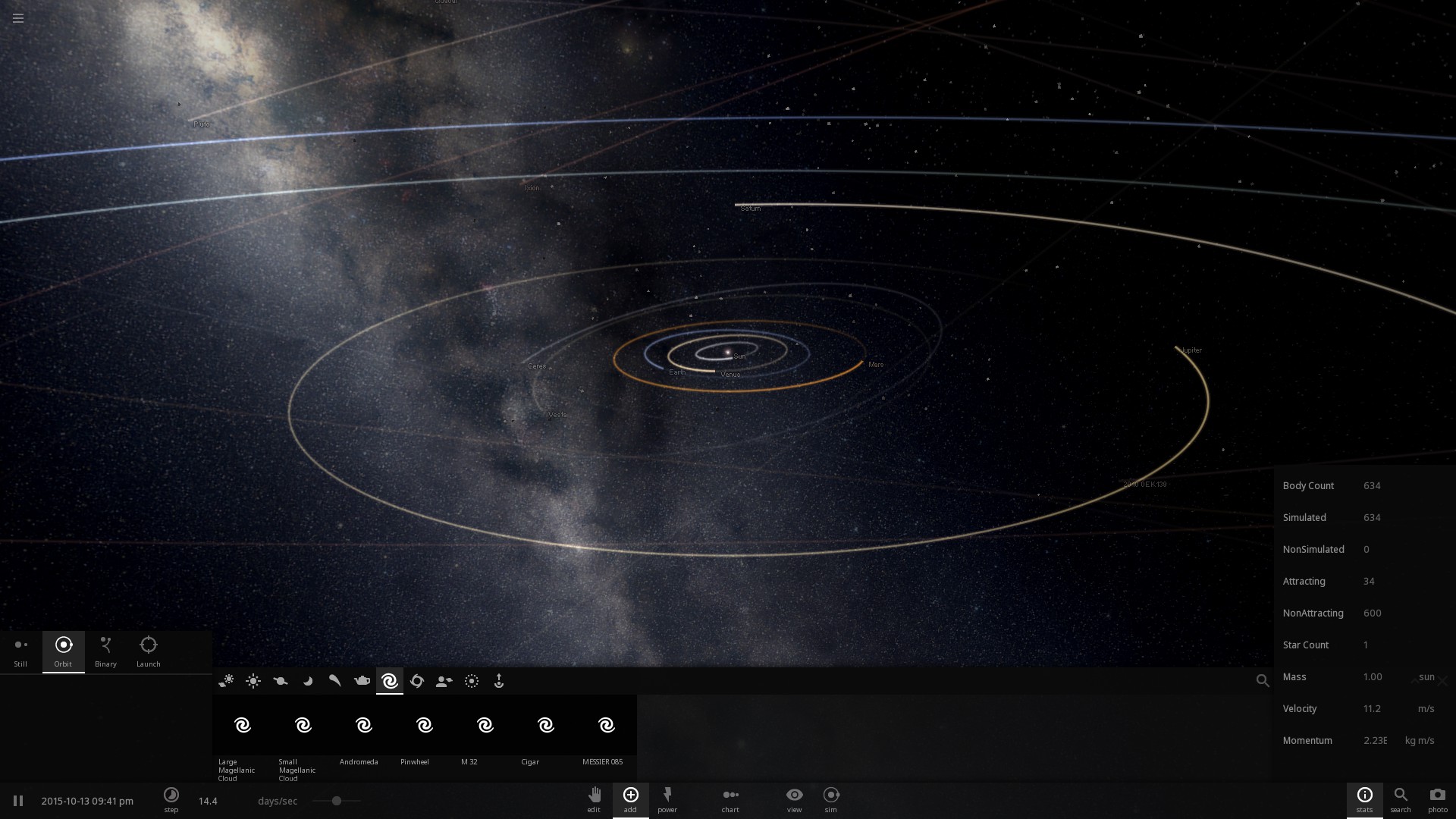The width and height of the screenshot is (1456, 819).
Task: Open the teapot objects category icon
Action: click(x=362, y=681)
